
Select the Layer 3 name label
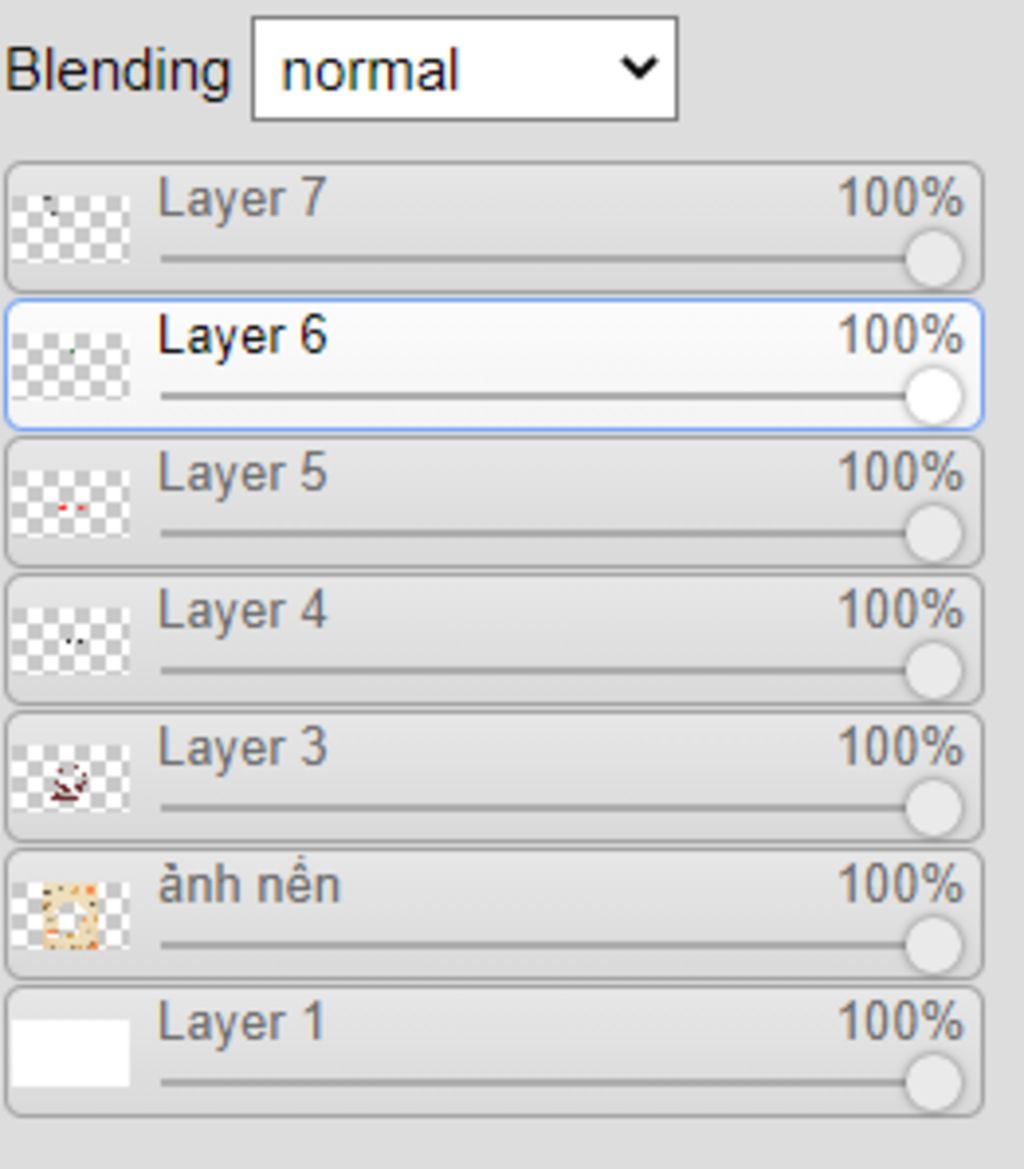point(242,748)
